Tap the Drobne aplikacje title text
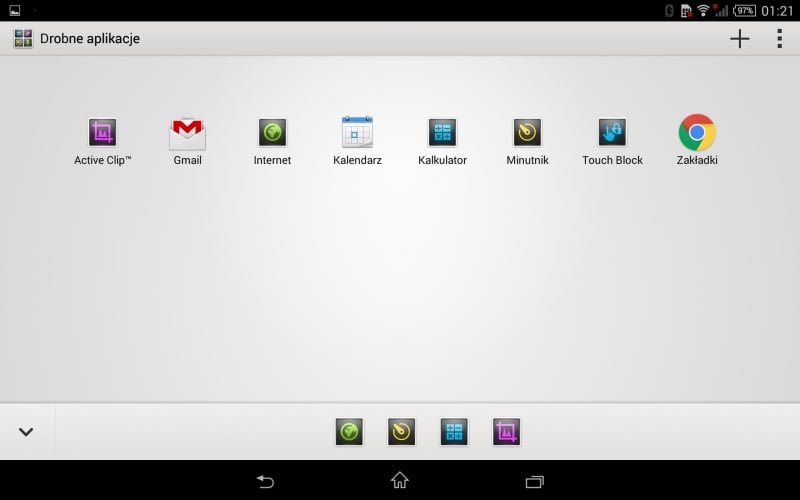 [x=90, y=38]
